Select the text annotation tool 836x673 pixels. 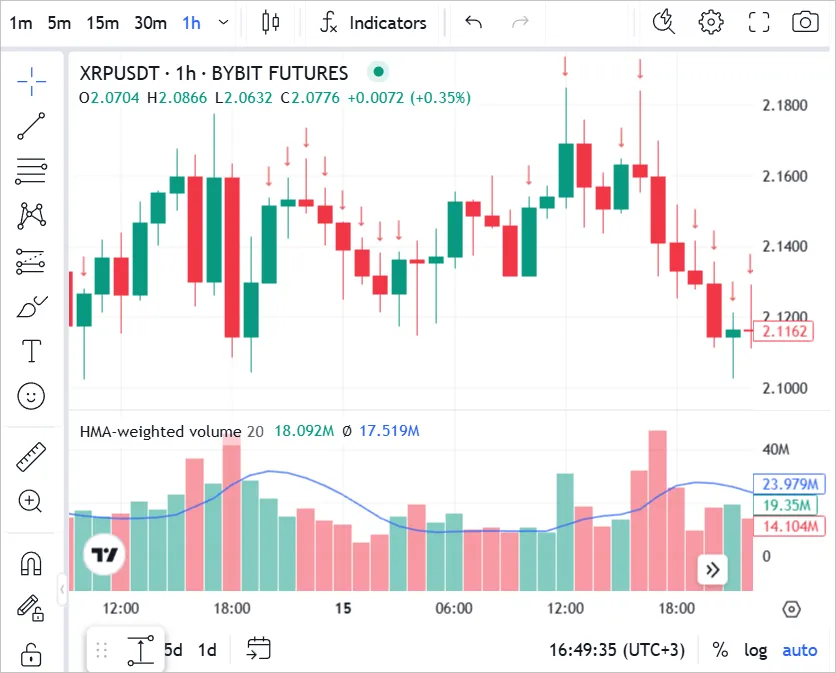point(30,351)
